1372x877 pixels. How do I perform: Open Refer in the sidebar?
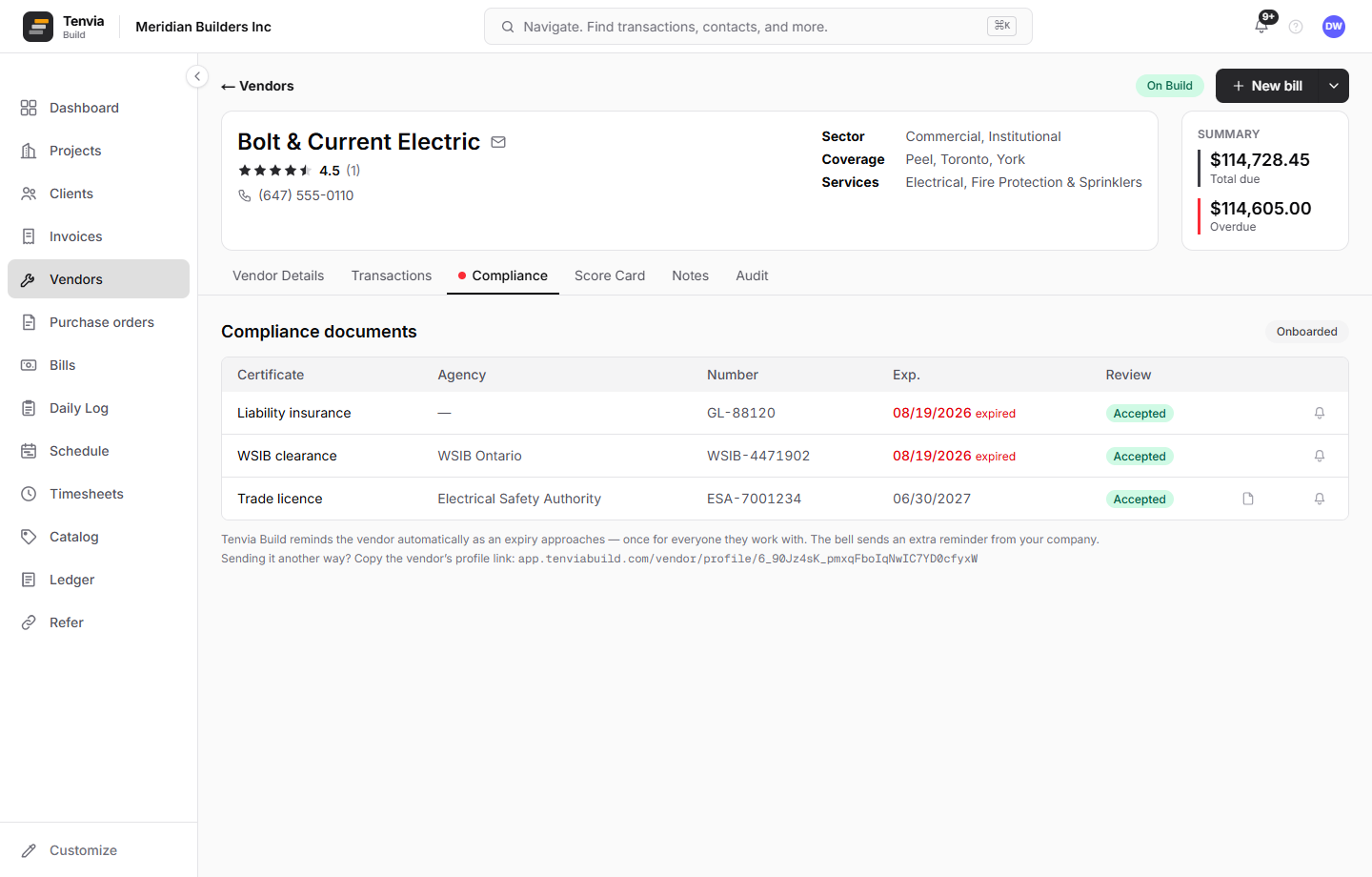[98, 622]
